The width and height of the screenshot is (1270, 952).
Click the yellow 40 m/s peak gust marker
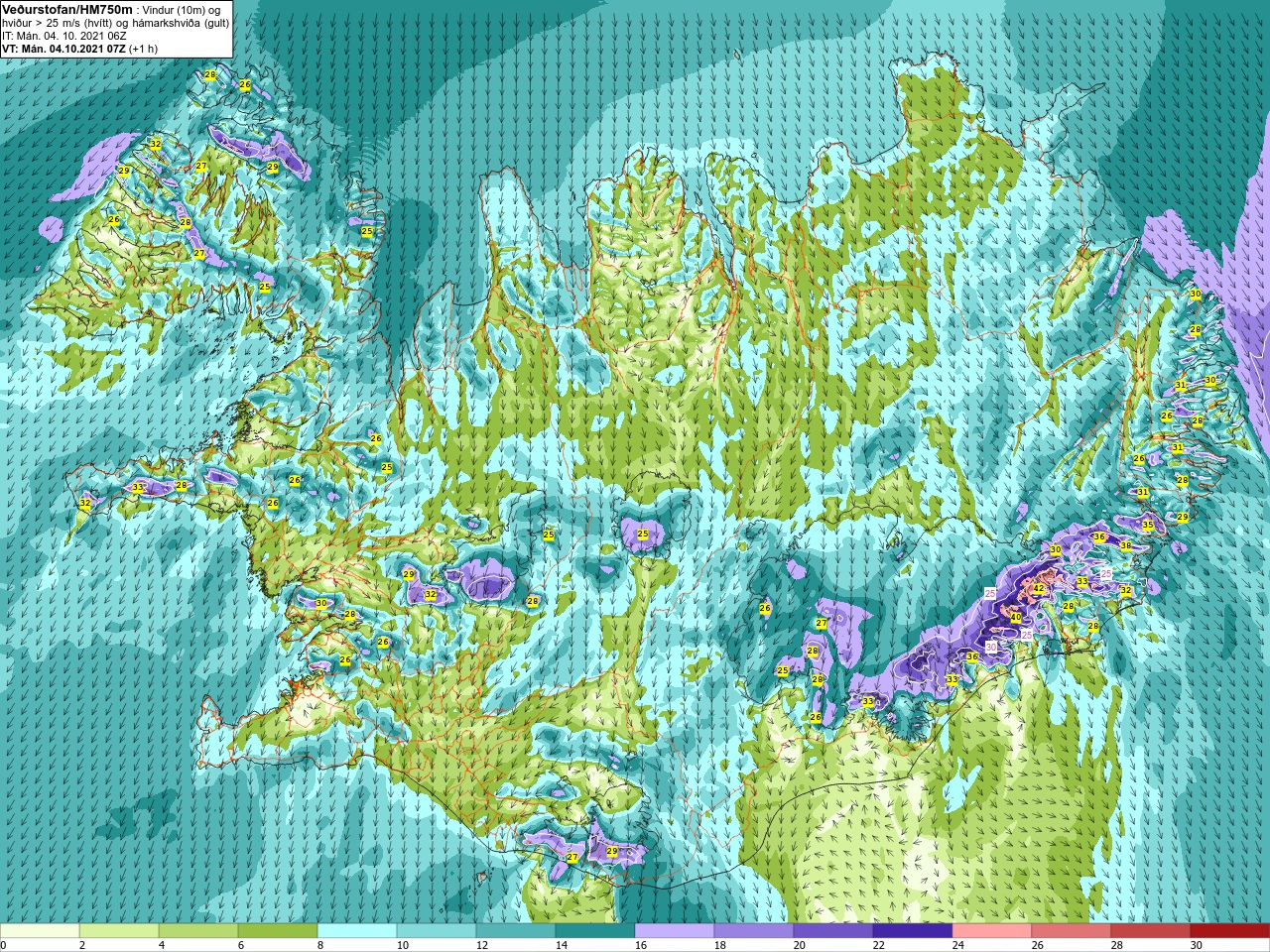pyautogui.click(x=1015, y=617)
